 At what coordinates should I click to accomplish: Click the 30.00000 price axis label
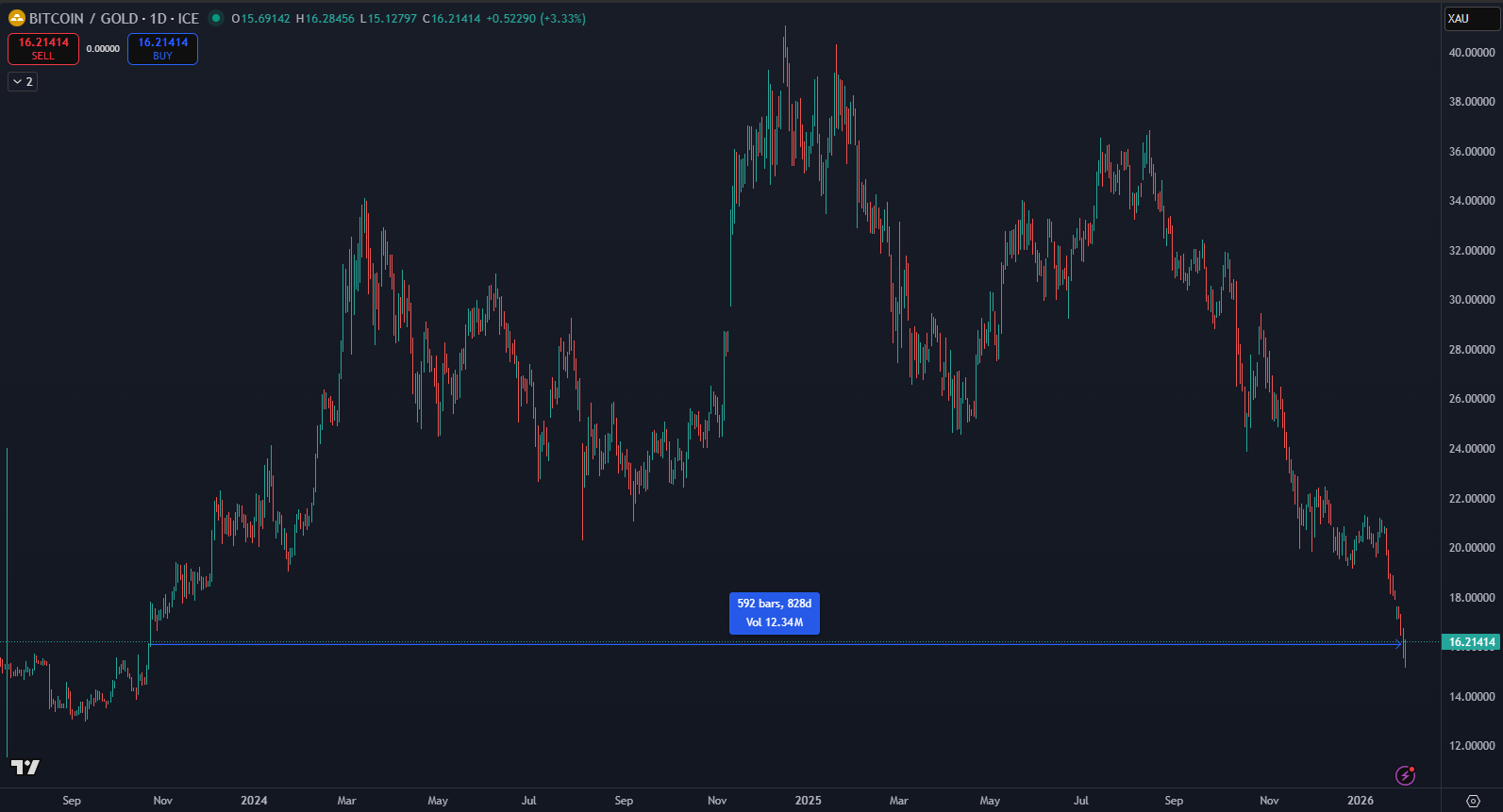pos(1472,300)
